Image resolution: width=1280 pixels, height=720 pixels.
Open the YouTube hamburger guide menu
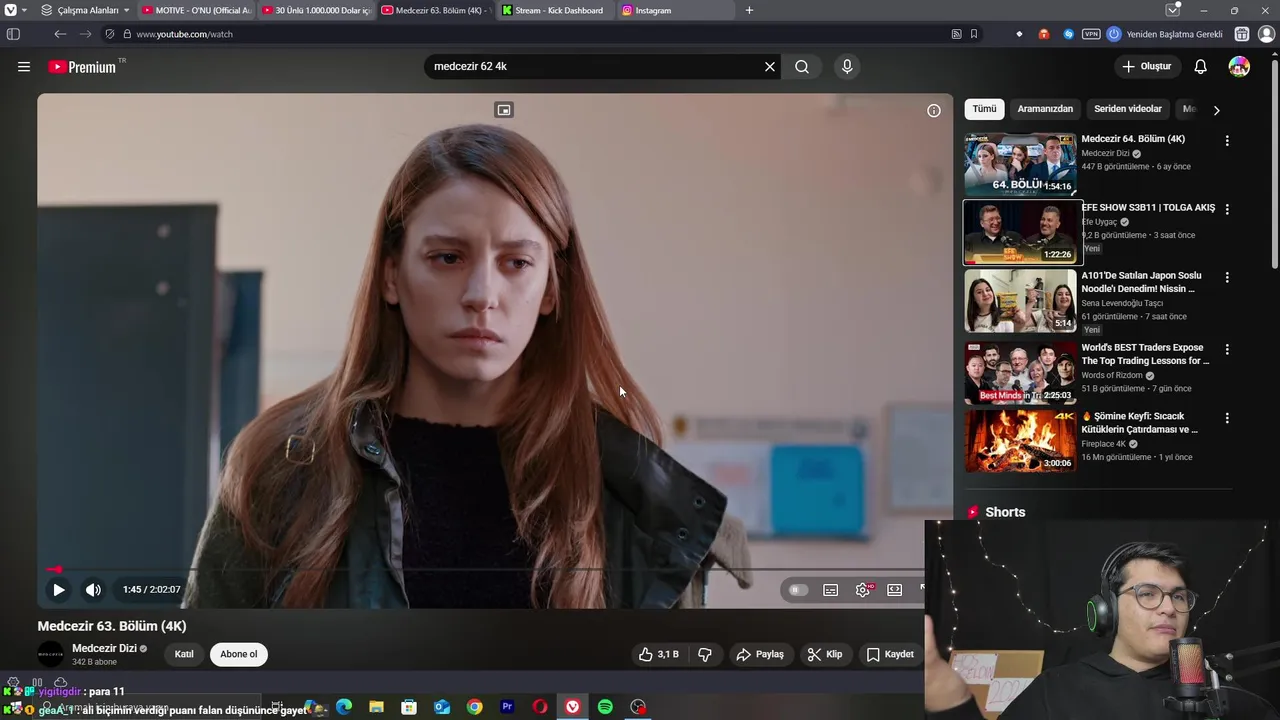(23, 67)
